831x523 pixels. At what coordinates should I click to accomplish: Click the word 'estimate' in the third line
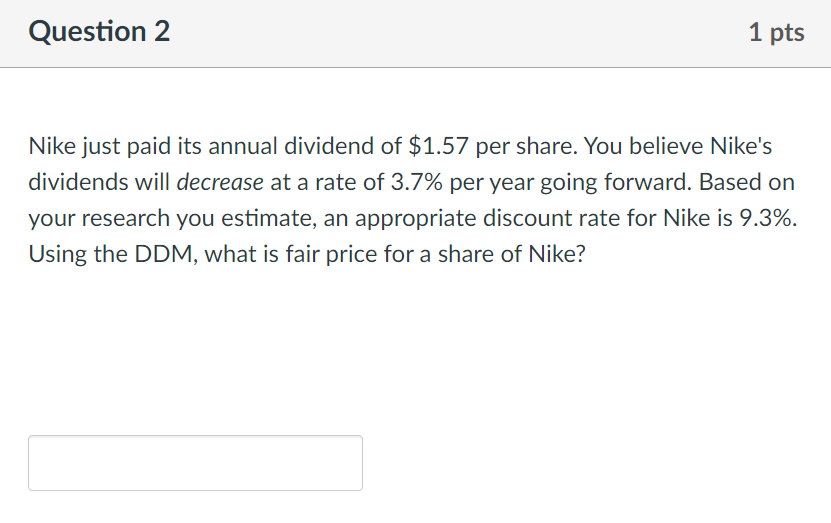coord(269,218)
